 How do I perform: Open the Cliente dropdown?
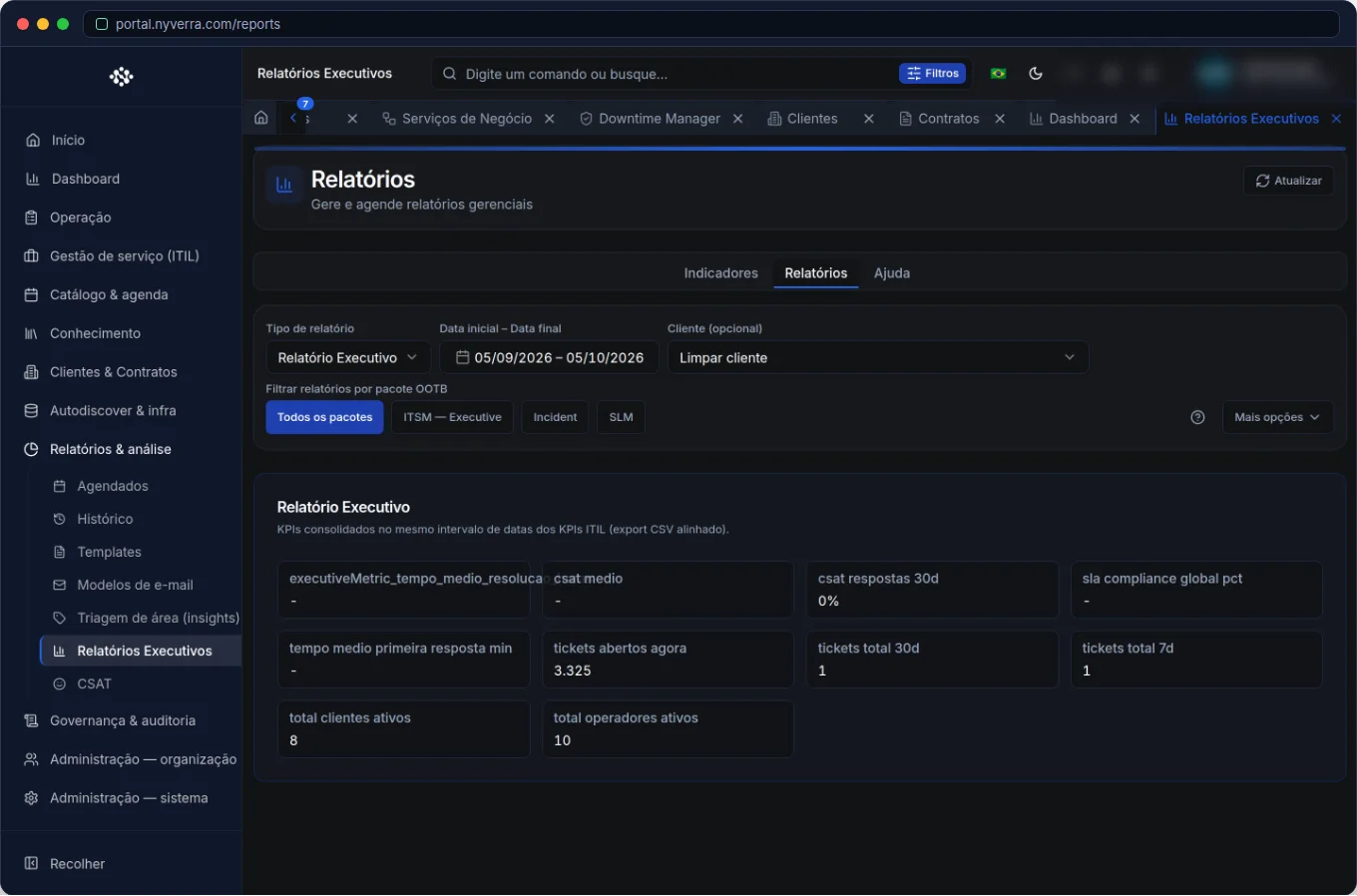[878, 358]
